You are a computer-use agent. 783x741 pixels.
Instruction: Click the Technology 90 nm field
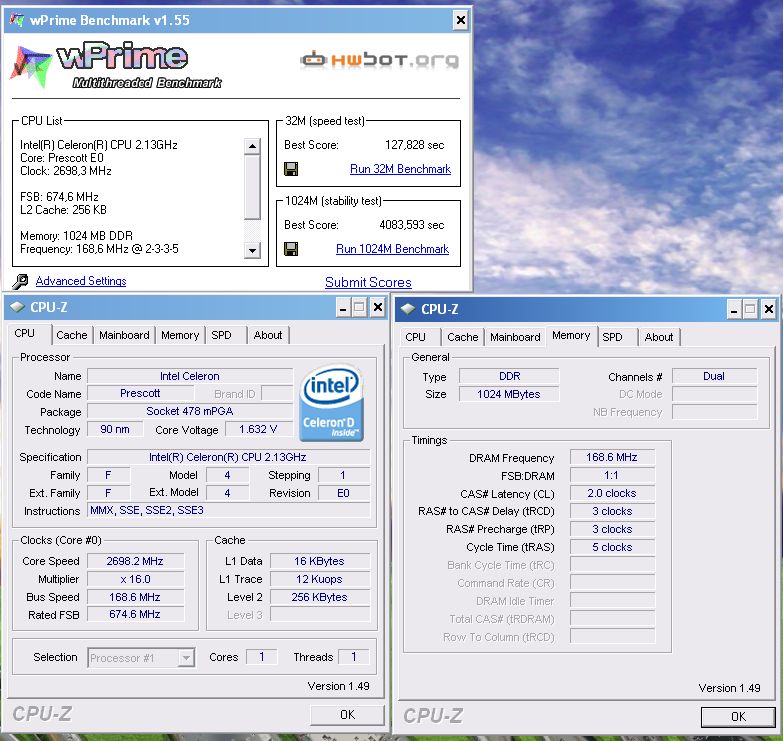click(x=115, y=429)
